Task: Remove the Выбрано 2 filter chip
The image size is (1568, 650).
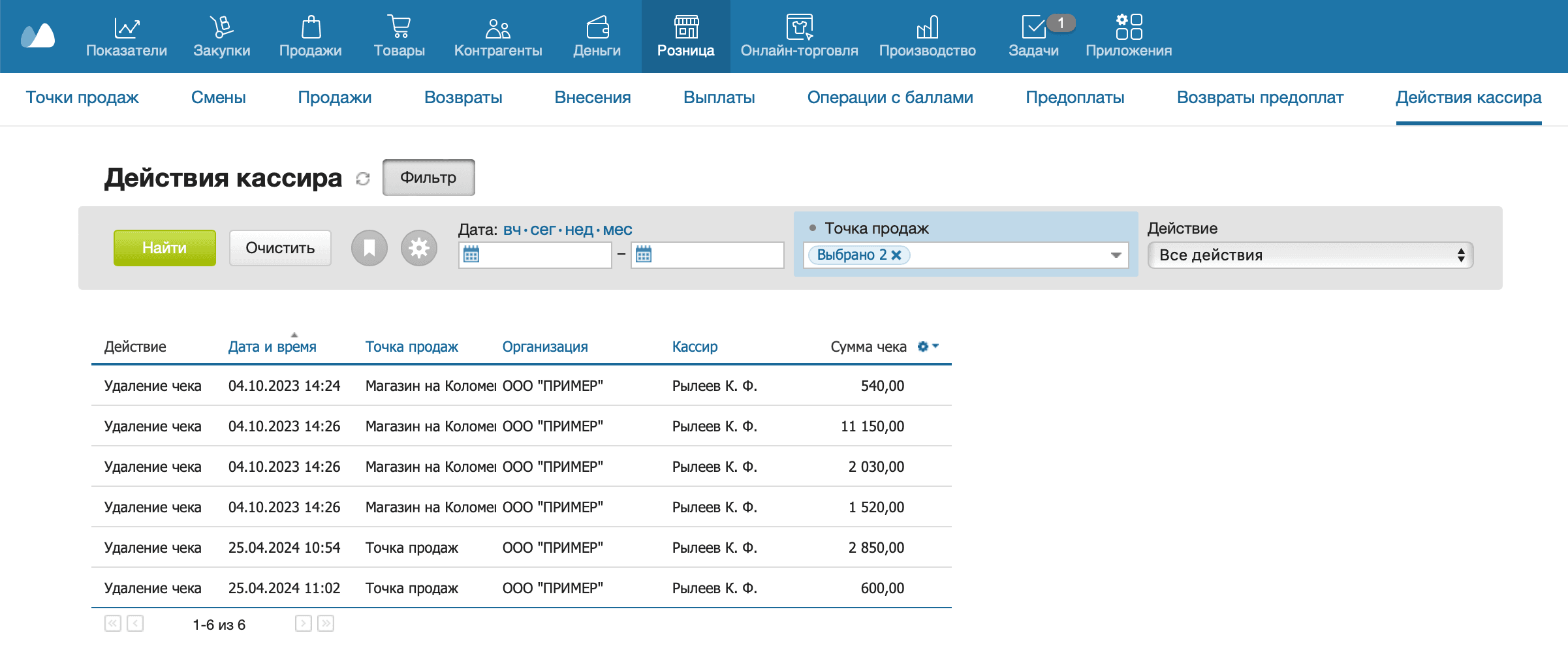Action: coord(897,255)
